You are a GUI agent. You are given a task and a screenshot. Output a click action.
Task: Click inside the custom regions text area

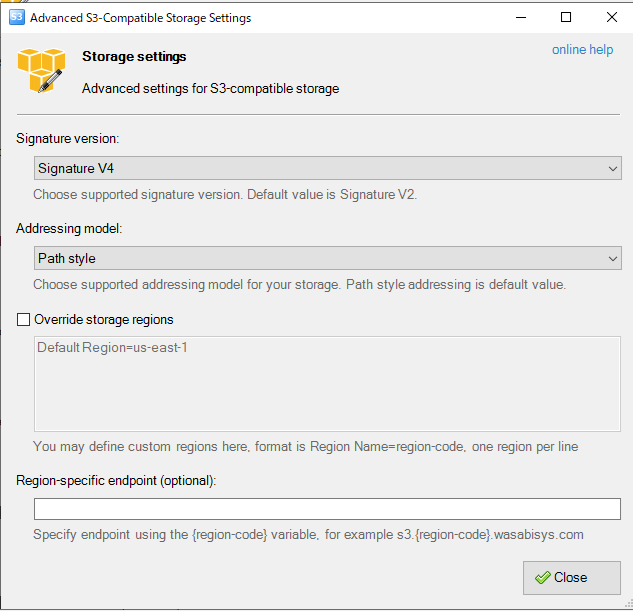pos(327,384)
